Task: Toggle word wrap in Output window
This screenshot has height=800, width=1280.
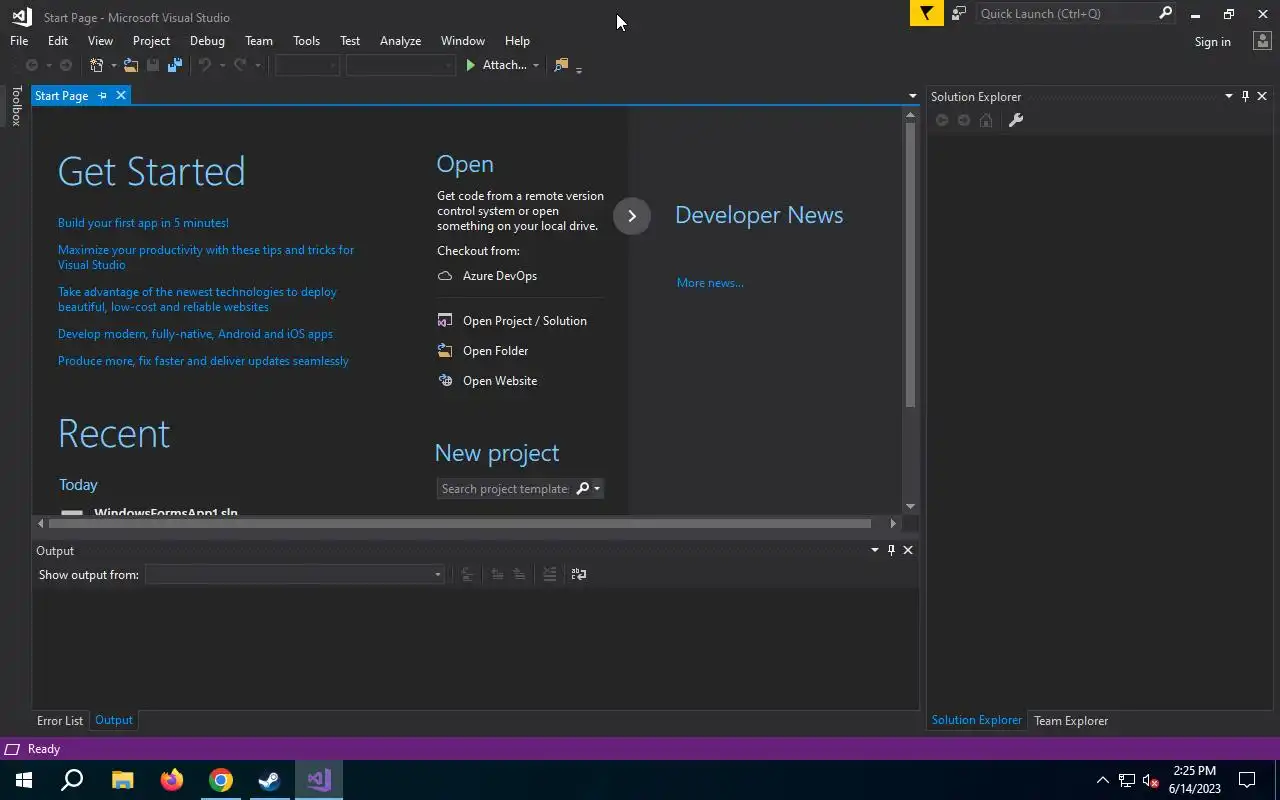Action: point(579,574)
